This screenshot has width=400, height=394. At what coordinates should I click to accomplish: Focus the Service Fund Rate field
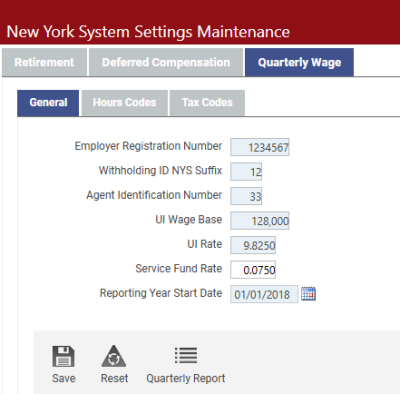point(253,270)
